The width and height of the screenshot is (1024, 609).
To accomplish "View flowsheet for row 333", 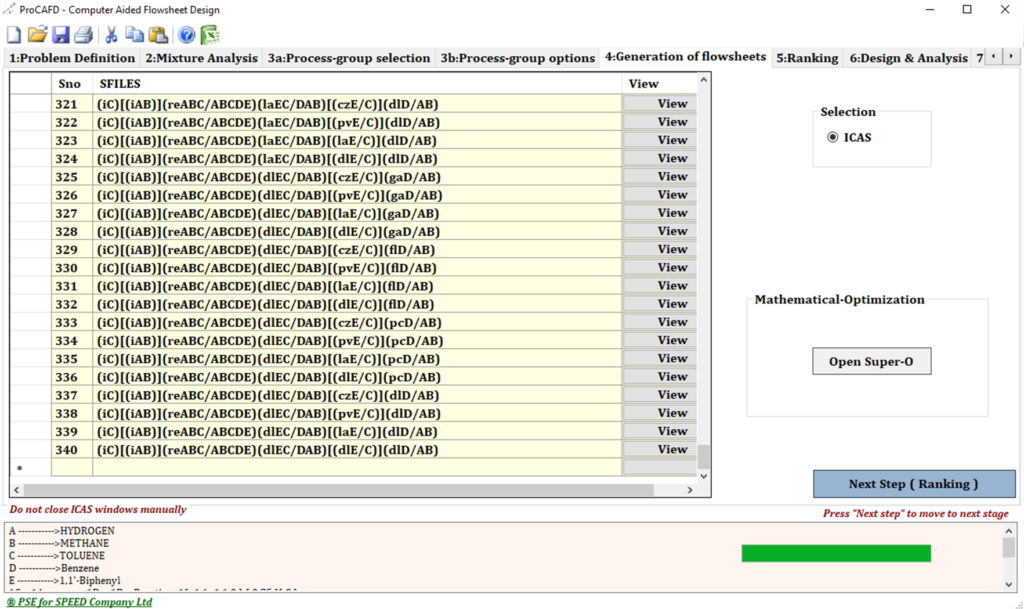I will pyautogui.click(x=660, y=322).
